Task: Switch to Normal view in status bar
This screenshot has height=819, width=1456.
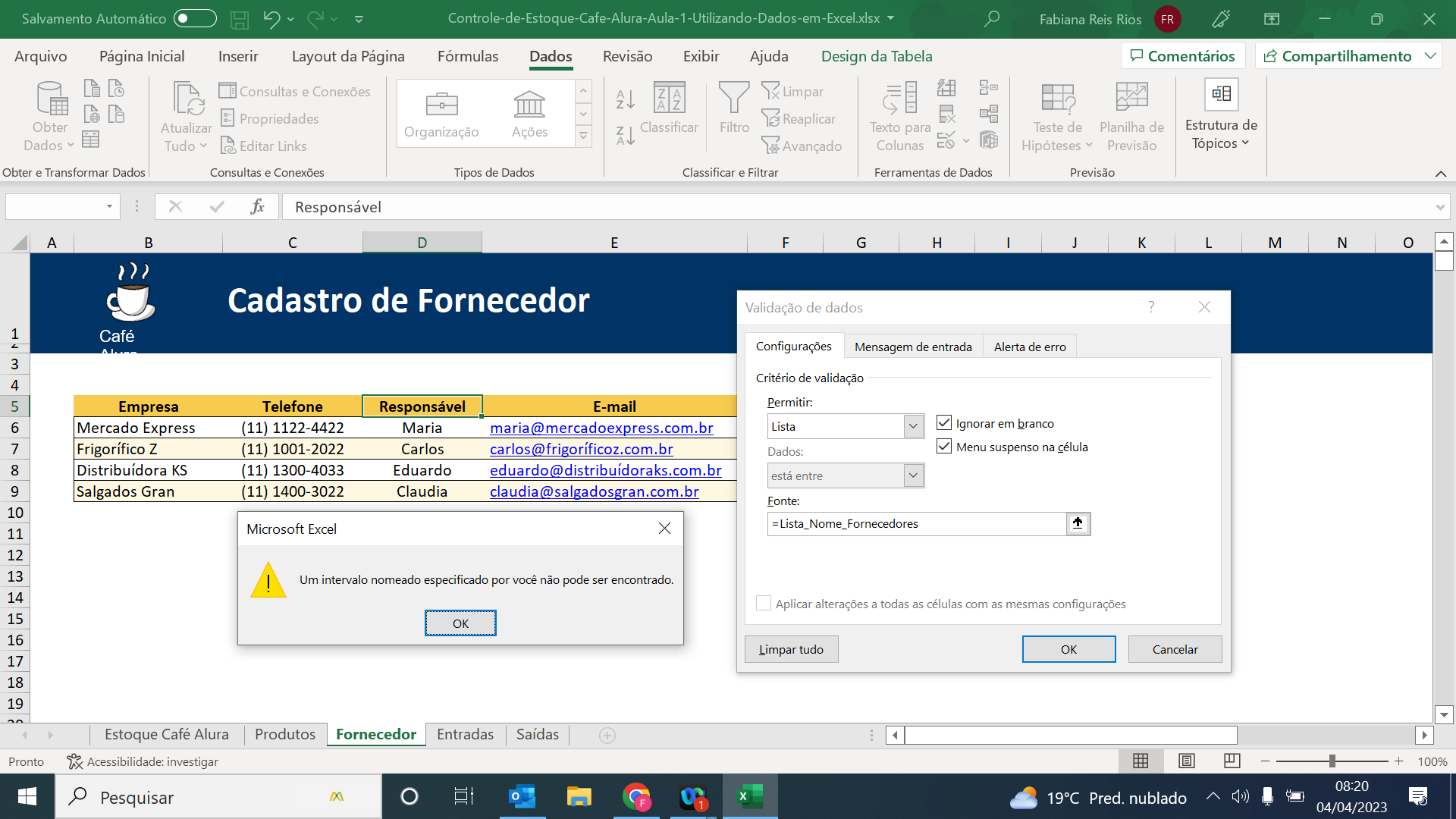Action: [x=1141, y=761]
